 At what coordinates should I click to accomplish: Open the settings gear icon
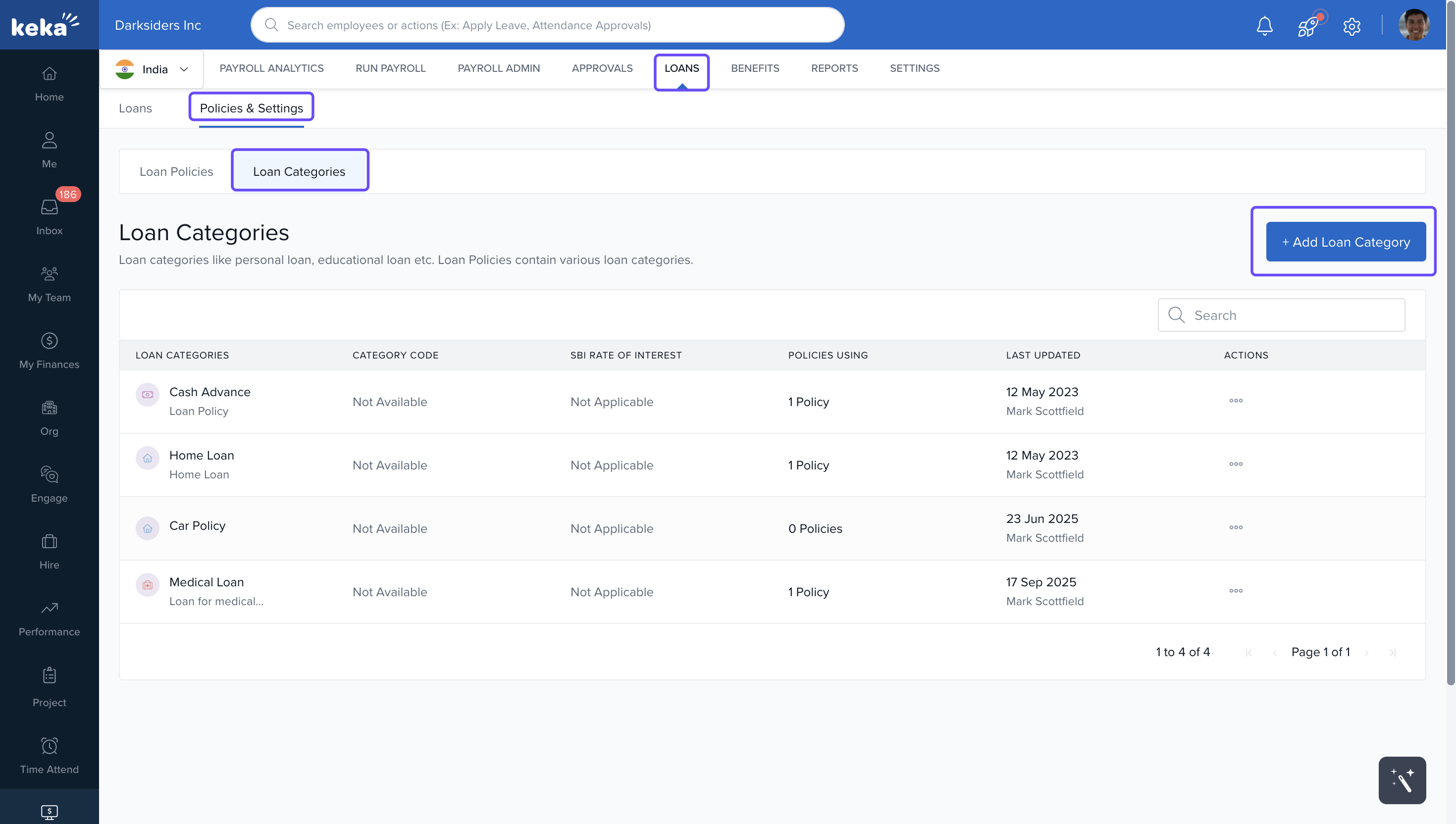[1352, 26]
